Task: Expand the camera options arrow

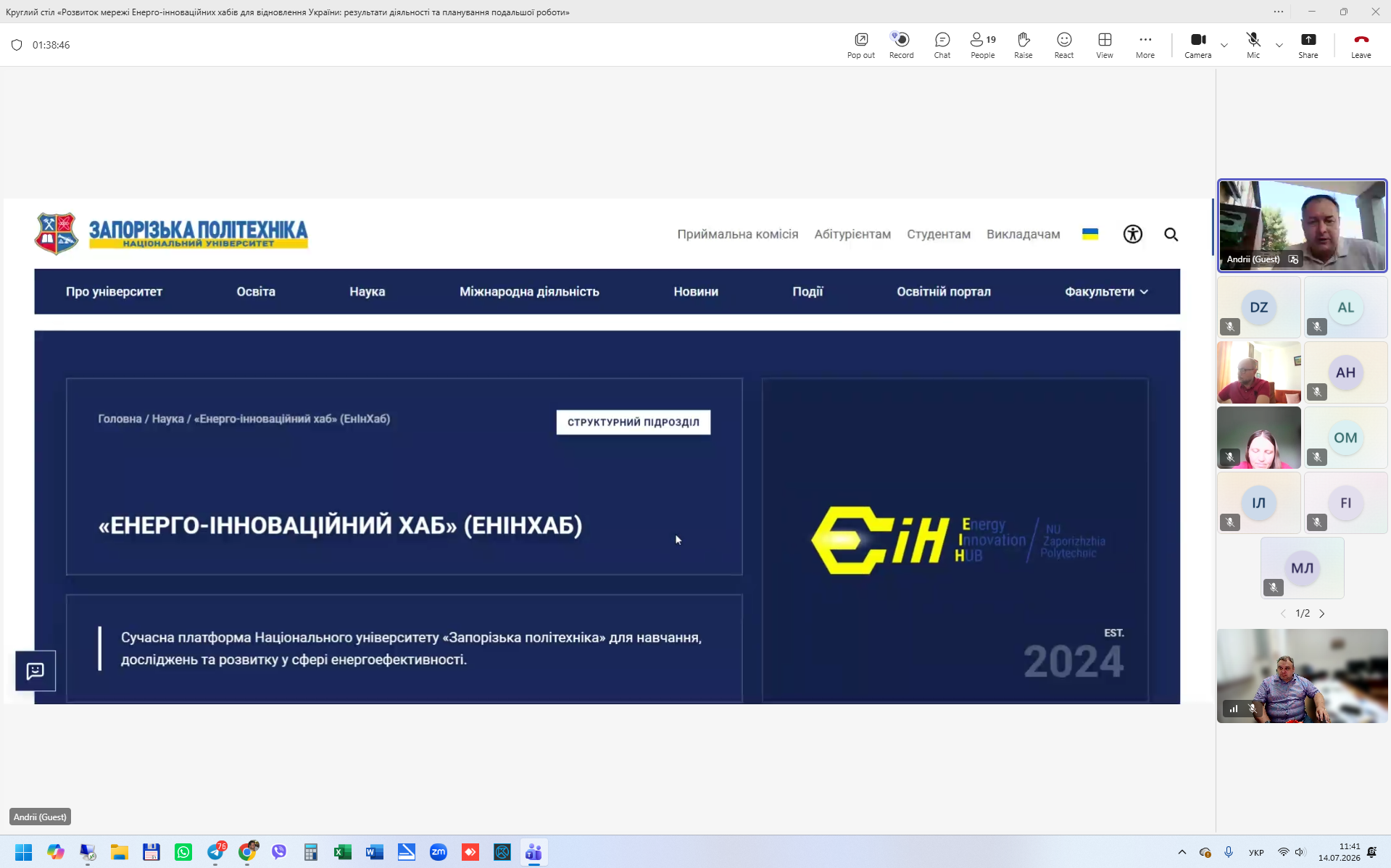Action: 1224,45
